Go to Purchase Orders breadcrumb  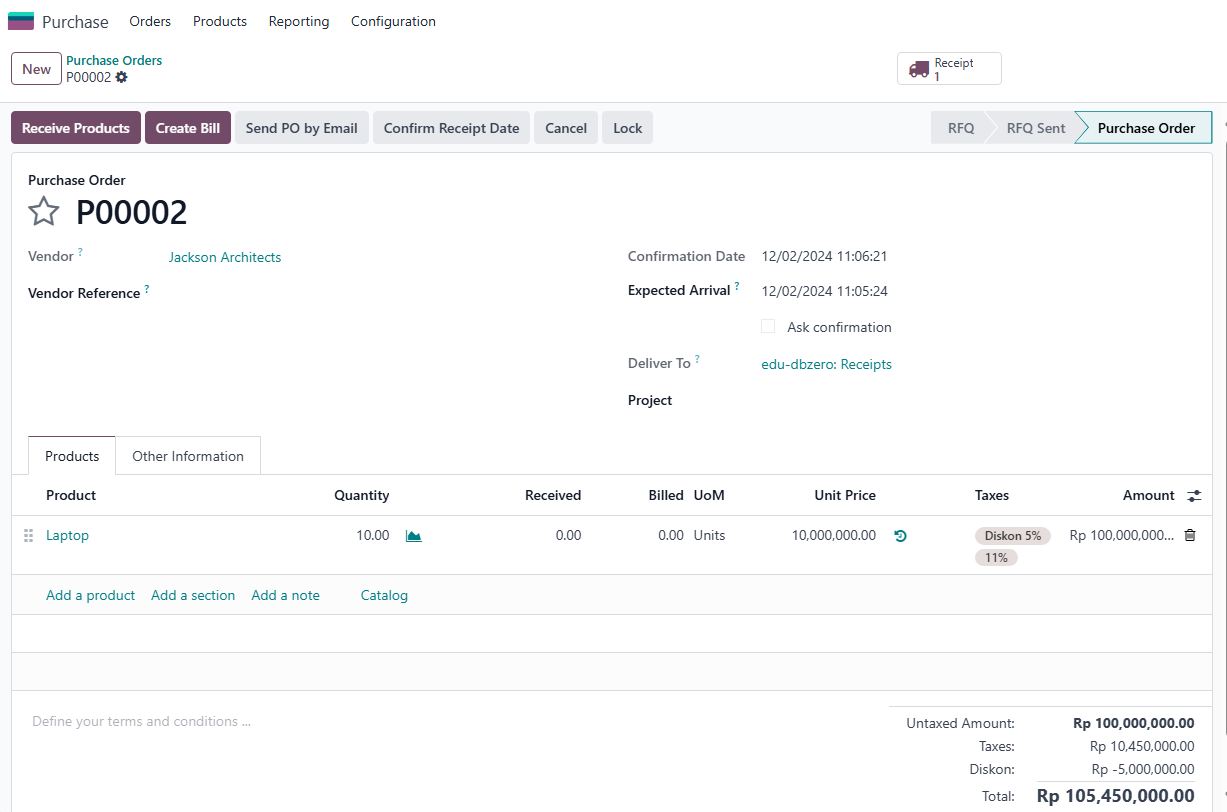114,61
